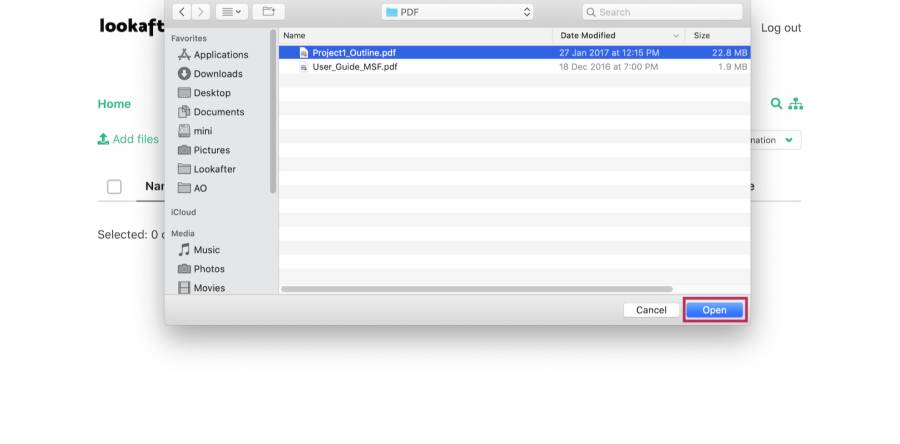The height and width of the screenshot is (444, 900).
Task: Select Applications in Favorites sidebar
Action: [x=220, y=55]
